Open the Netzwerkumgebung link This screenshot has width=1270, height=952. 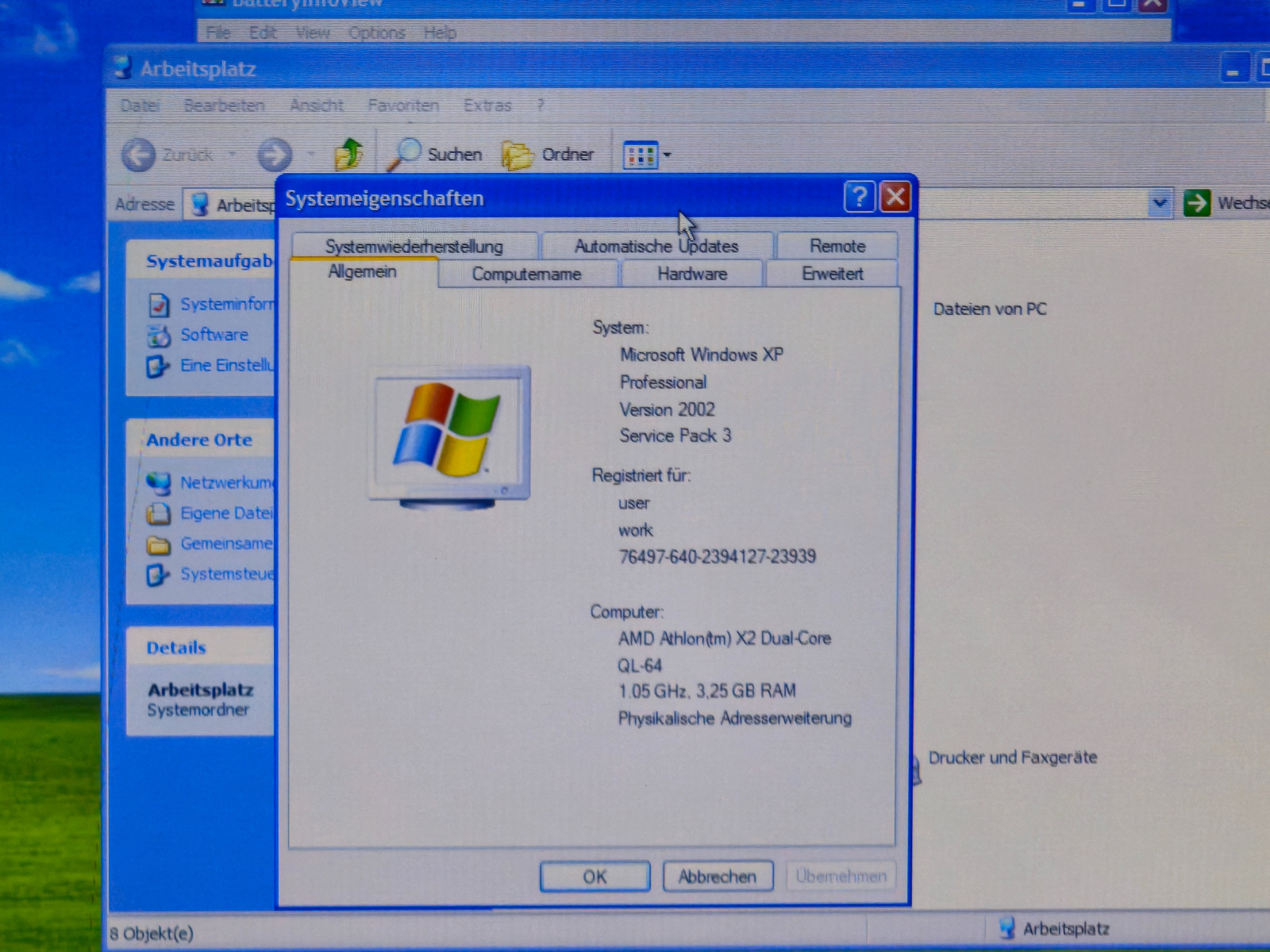225,482
